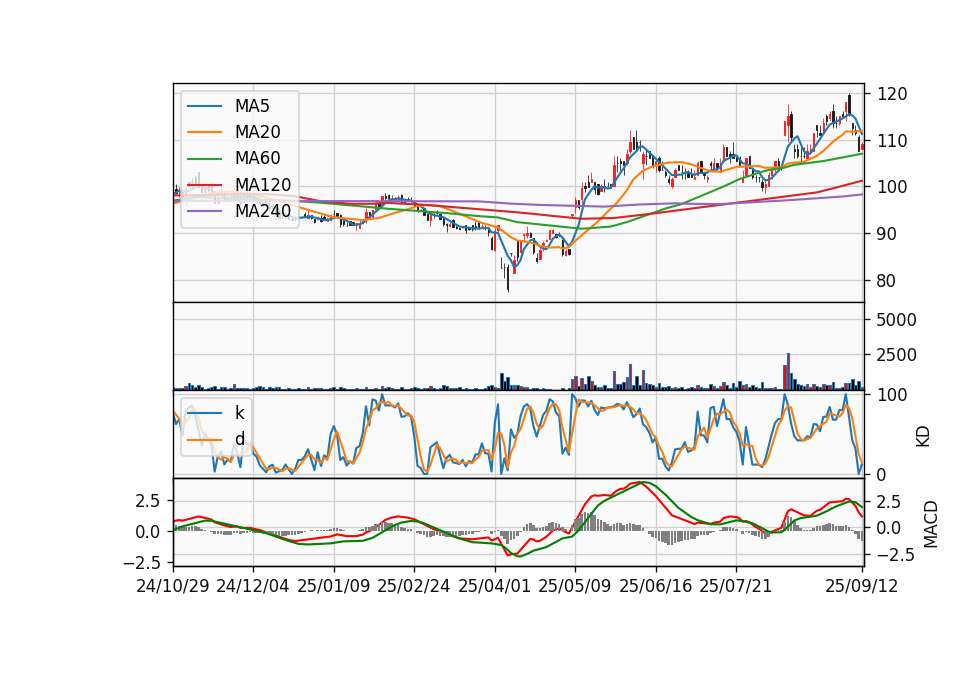The image size is (960, 690).
Task: Click the 90 price axis tick
Action: point(887,234)
